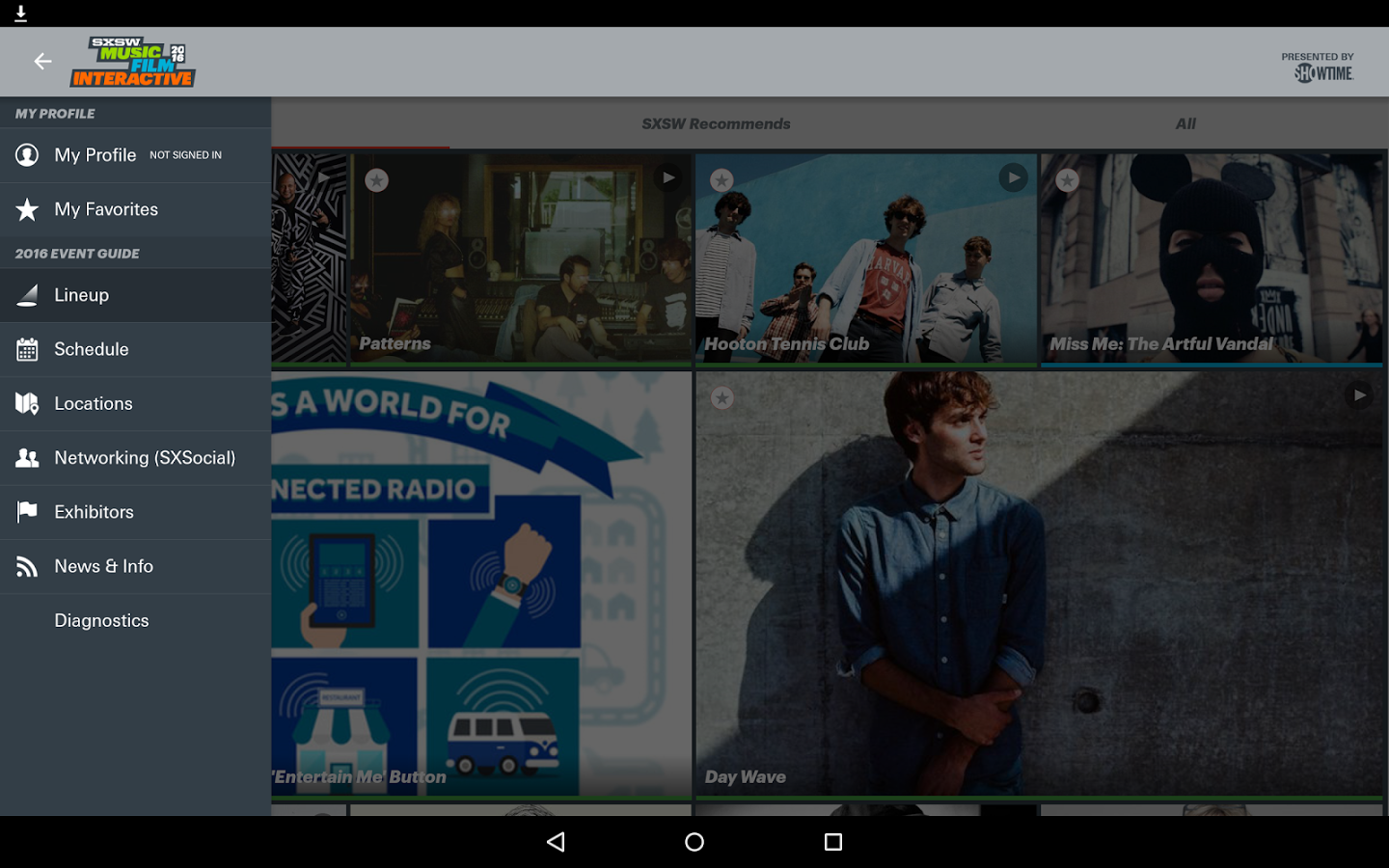Tap the Exhibitors flag icon
This screenshot has height=868, width=1389.
27,512
